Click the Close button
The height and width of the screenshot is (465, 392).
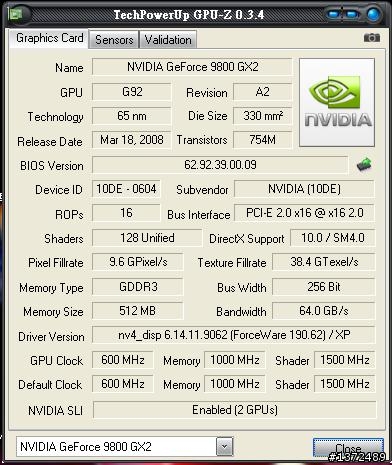point(348,448)
